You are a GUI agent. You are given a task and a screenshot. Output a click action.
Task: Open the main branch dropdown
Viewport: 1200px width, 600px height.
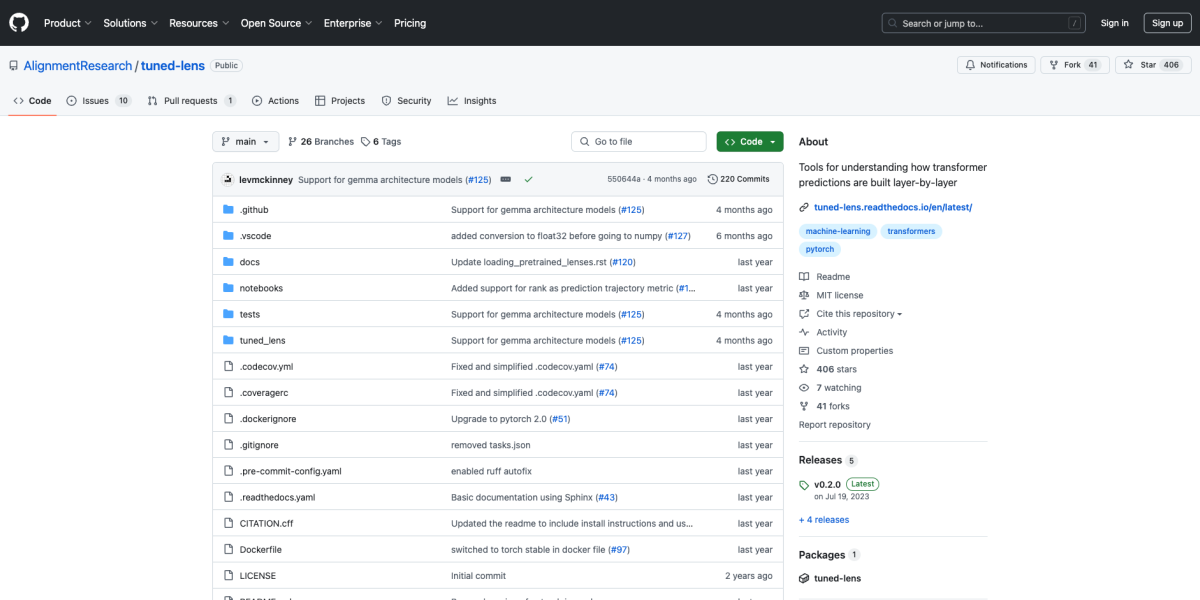coord(245,142)
